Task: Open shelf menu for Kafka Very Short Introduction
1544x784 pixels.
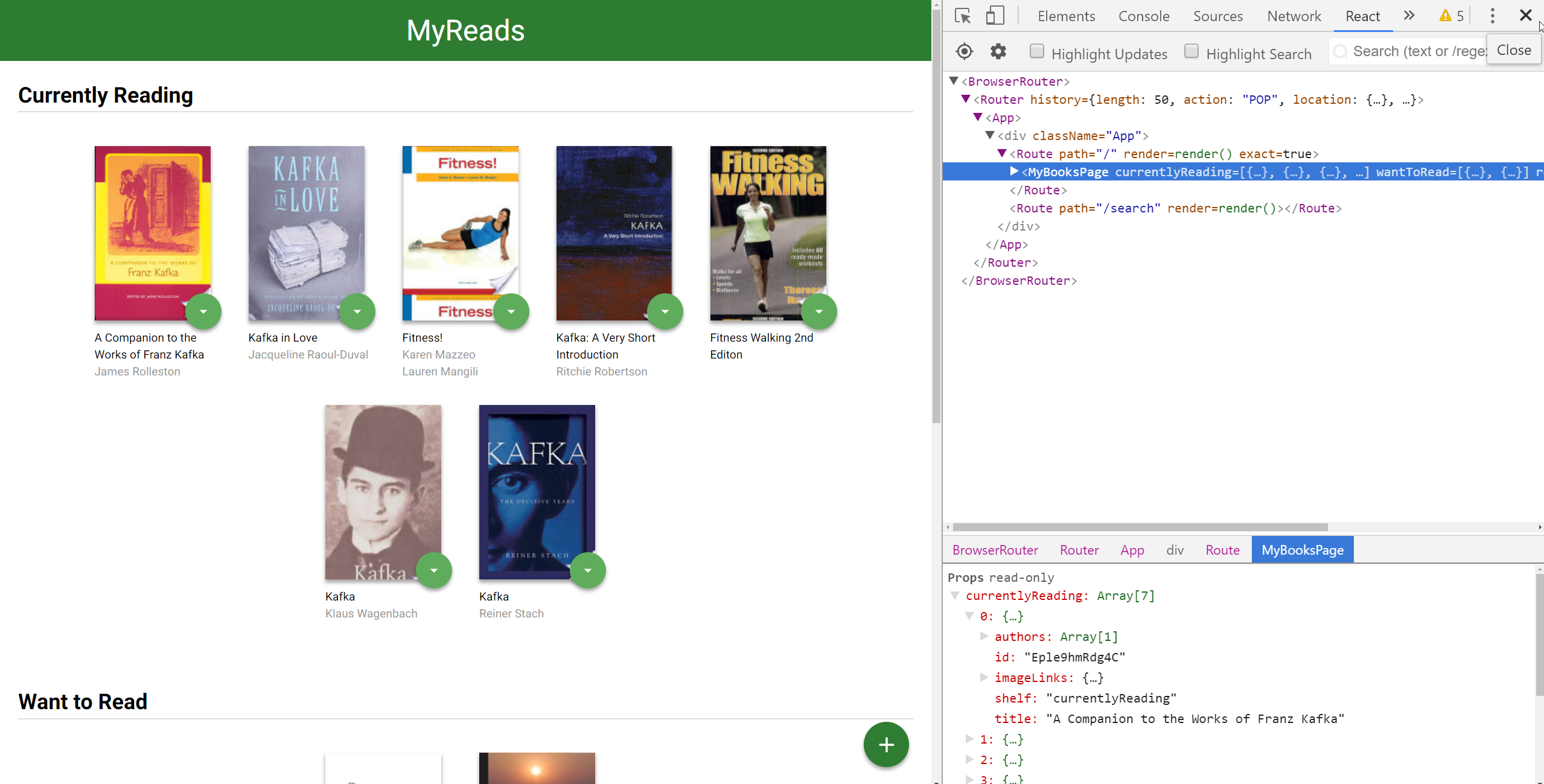Action: pyautogui.click(x=665, y=311)
